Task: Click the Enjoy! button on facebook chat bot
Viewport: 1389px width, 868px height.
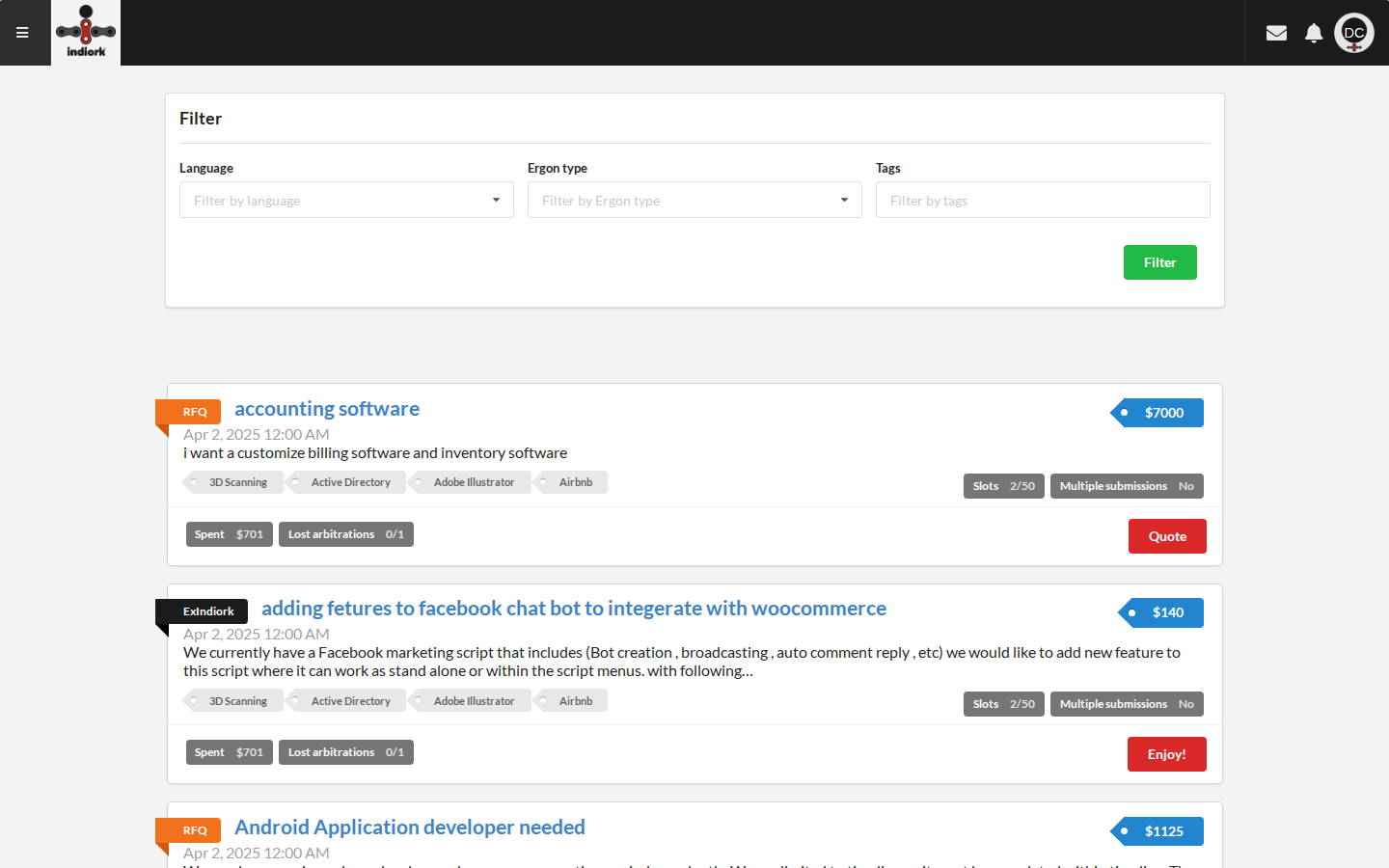Action: (1167, 754)
